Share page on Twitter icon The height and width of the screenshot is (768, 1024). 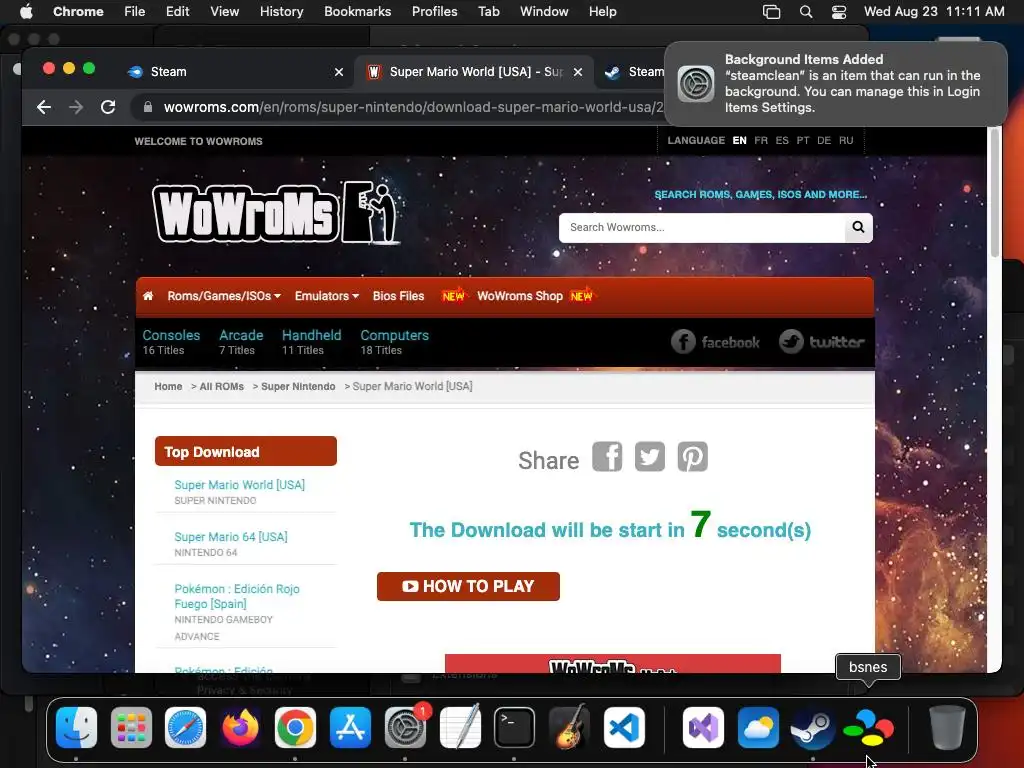[x=650, y=456]
